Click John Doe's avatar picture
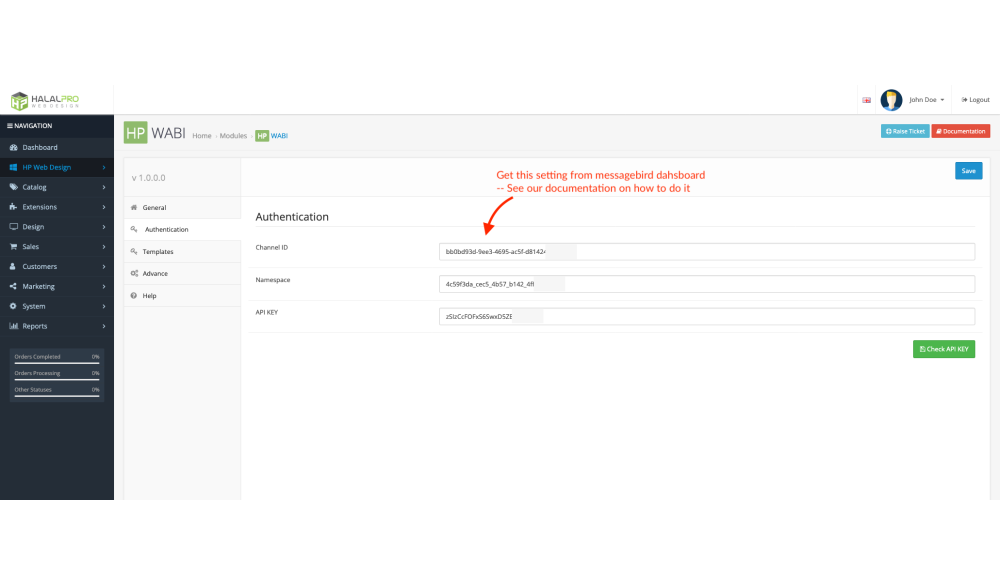The image size is (1000, 585). (x=891, y=100)
